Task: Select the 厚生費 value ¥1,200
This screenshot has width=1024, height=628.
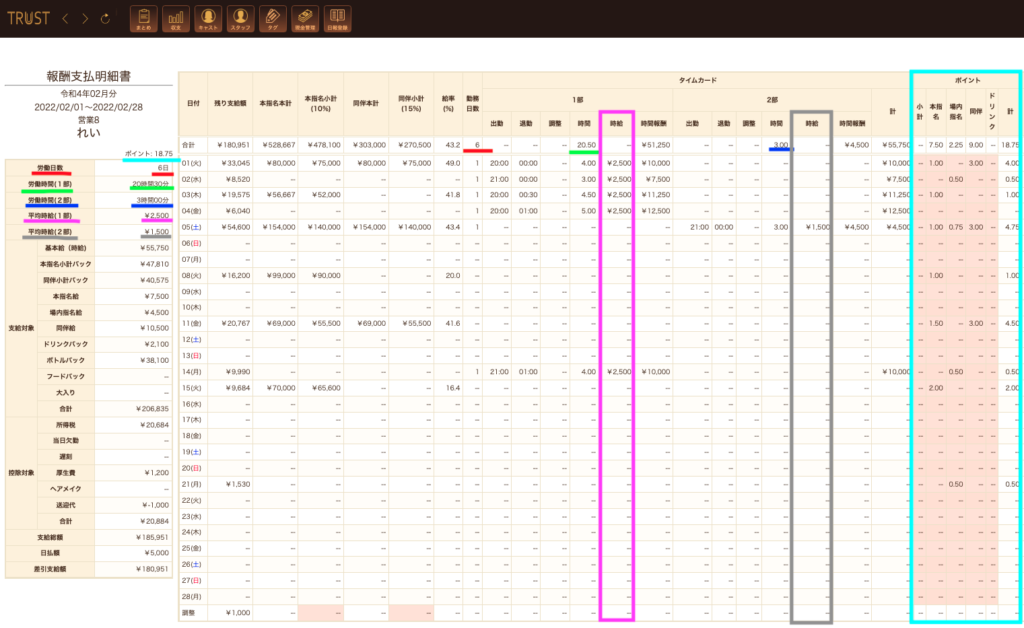Action: [157, 473]
